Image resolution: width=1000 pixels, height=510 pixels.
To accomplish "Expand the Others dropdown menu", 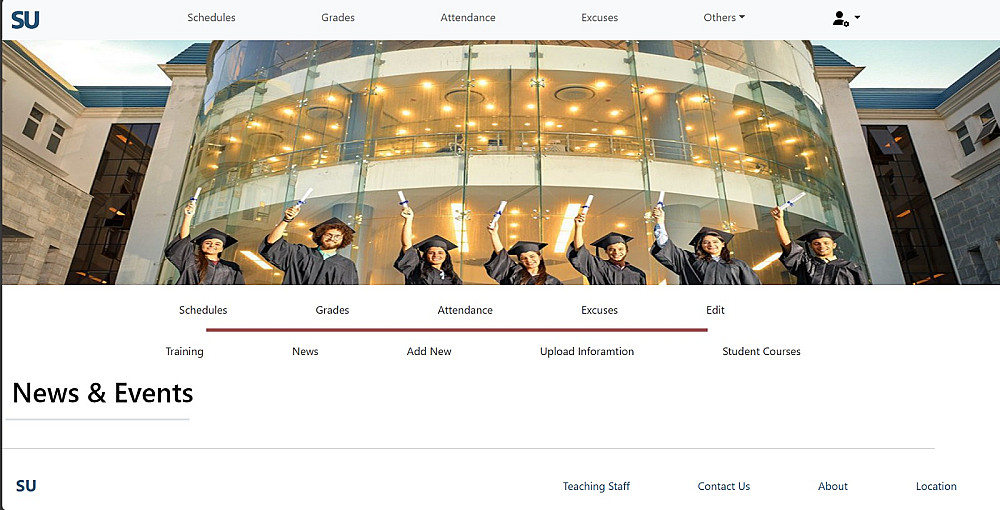I will click(x=724, y=18).
